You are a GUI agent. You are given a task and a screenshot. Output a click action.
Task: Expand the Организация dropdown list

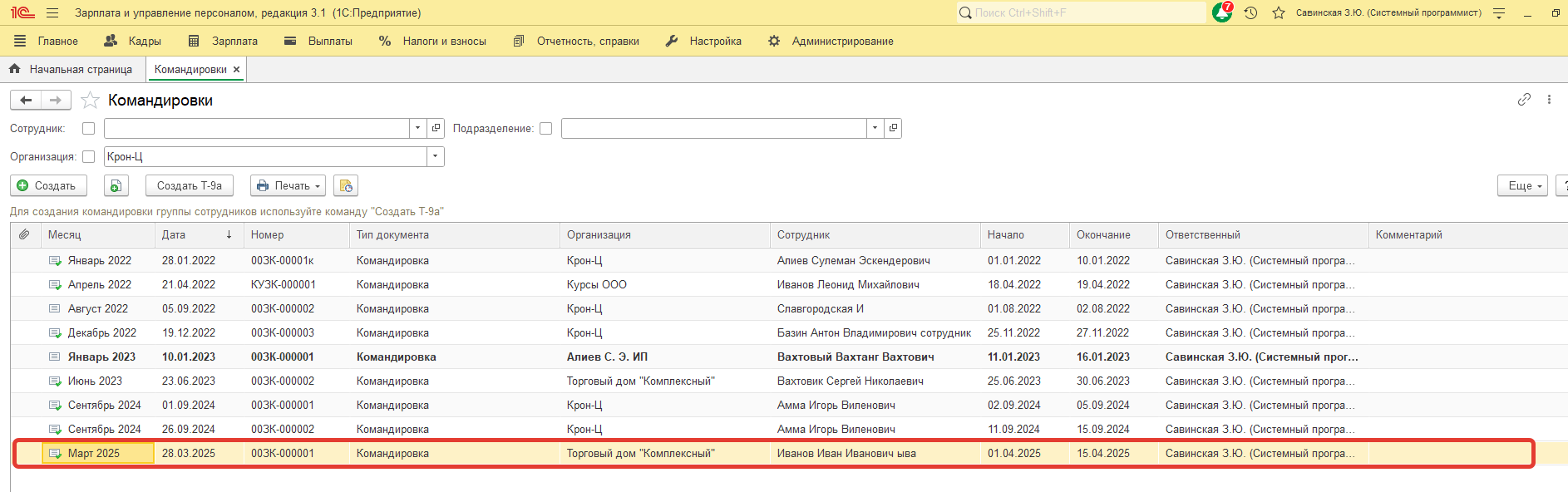[436, 157]
